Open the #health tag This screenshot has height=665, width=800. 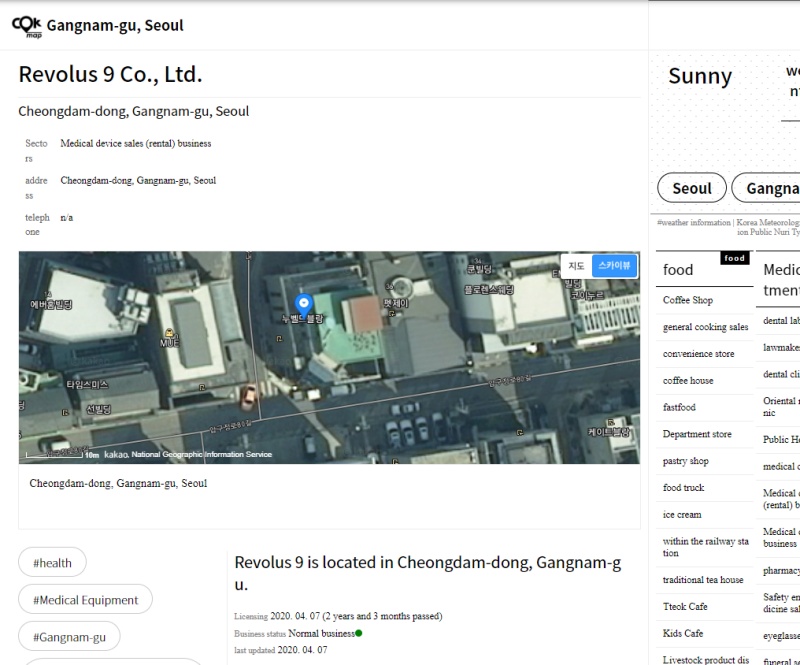click(x=52, y=563)
